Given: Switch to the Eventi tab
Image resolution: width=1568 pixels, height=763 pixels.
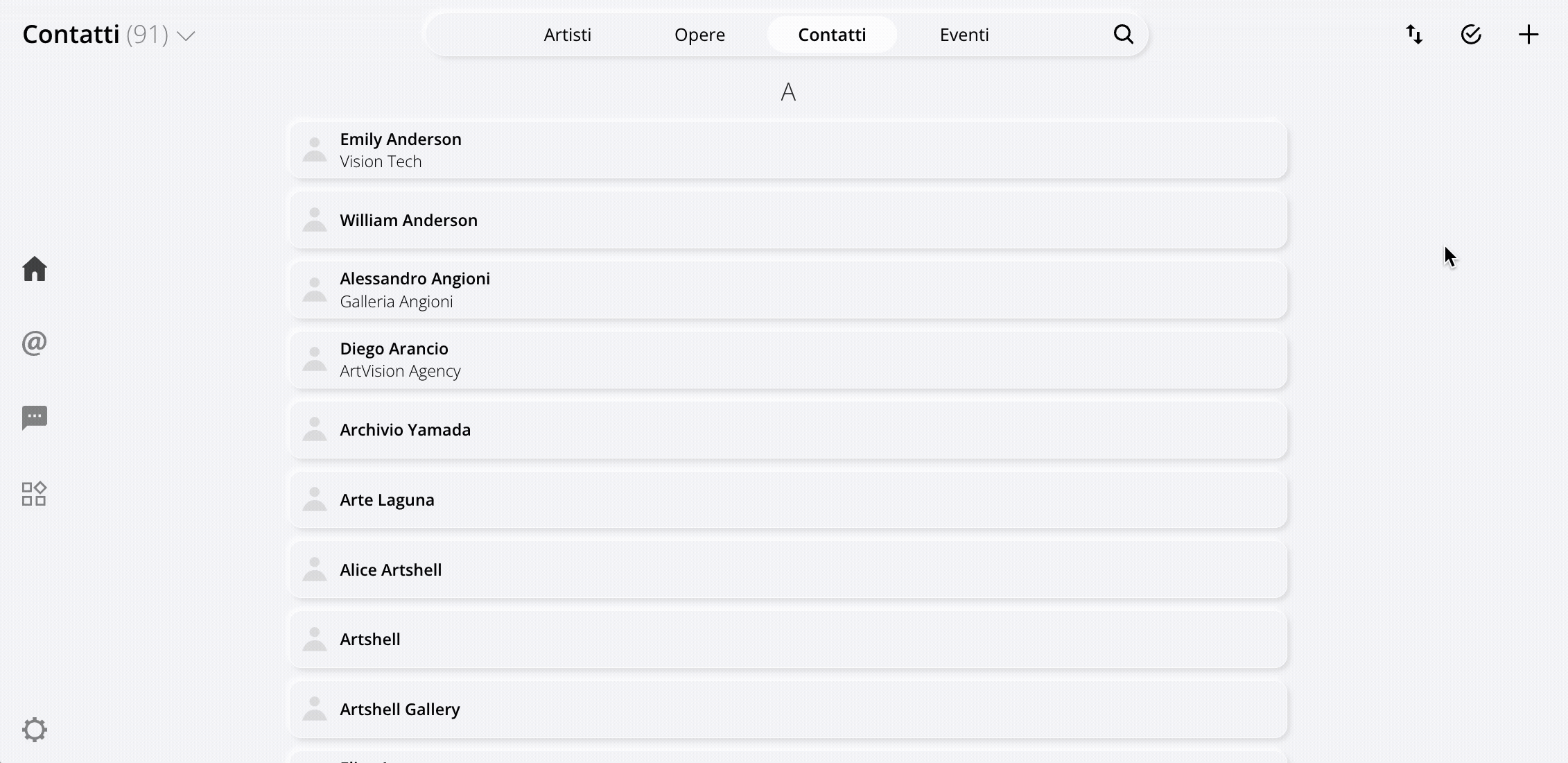Looking at the screenshot, I should (964, 34).
